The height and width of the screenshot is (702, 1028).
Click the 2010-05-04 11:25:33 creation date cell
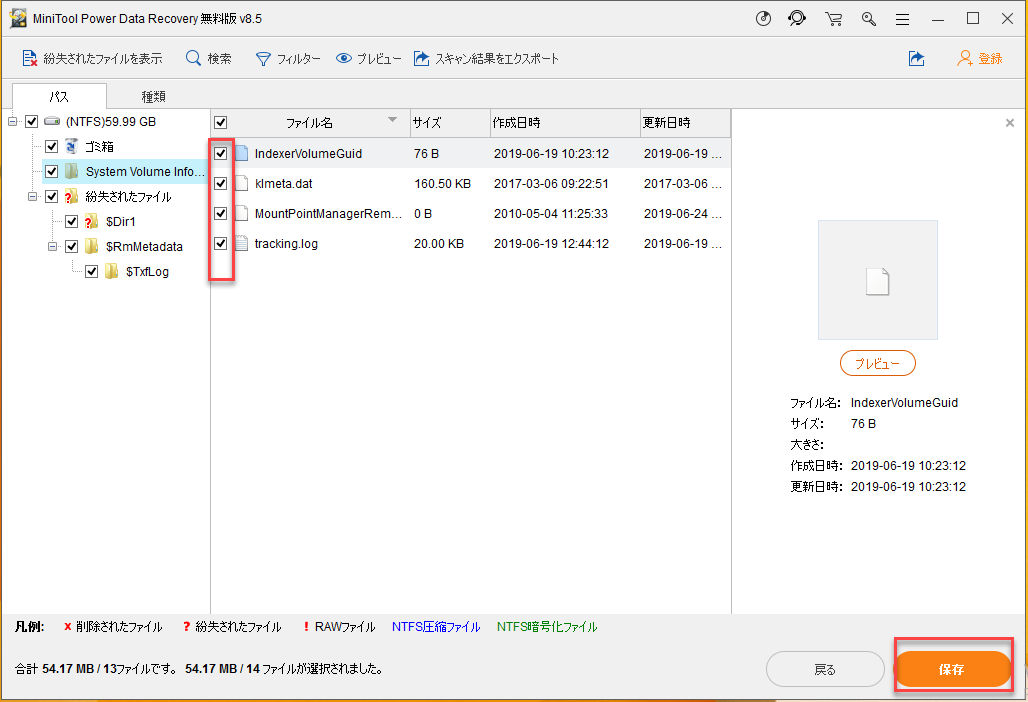tap(551, 214)
